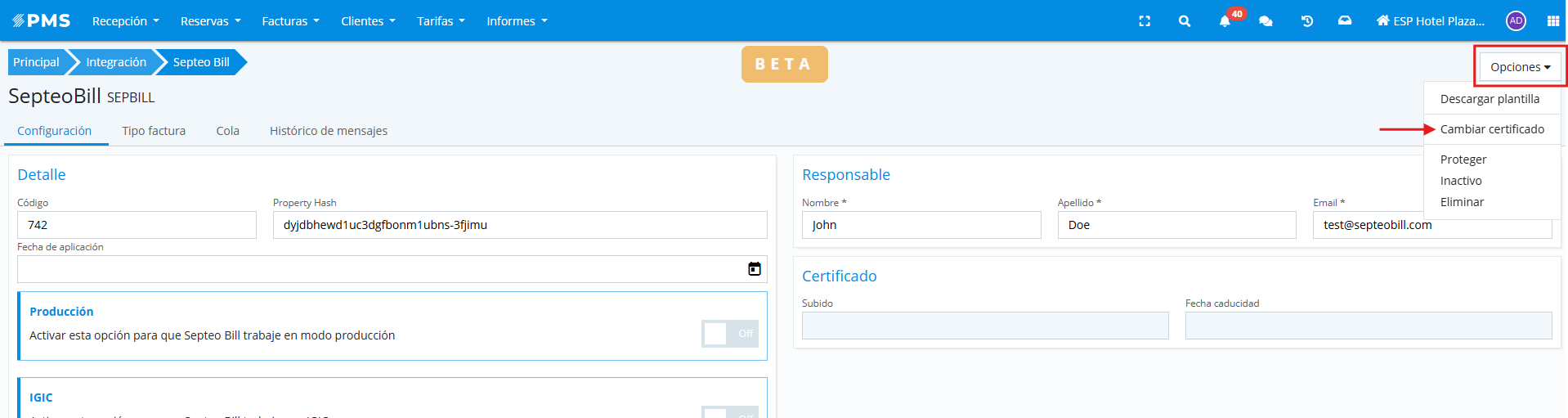Expand the Recepción menu
1568x418 pixels.
tap(125, 21)
